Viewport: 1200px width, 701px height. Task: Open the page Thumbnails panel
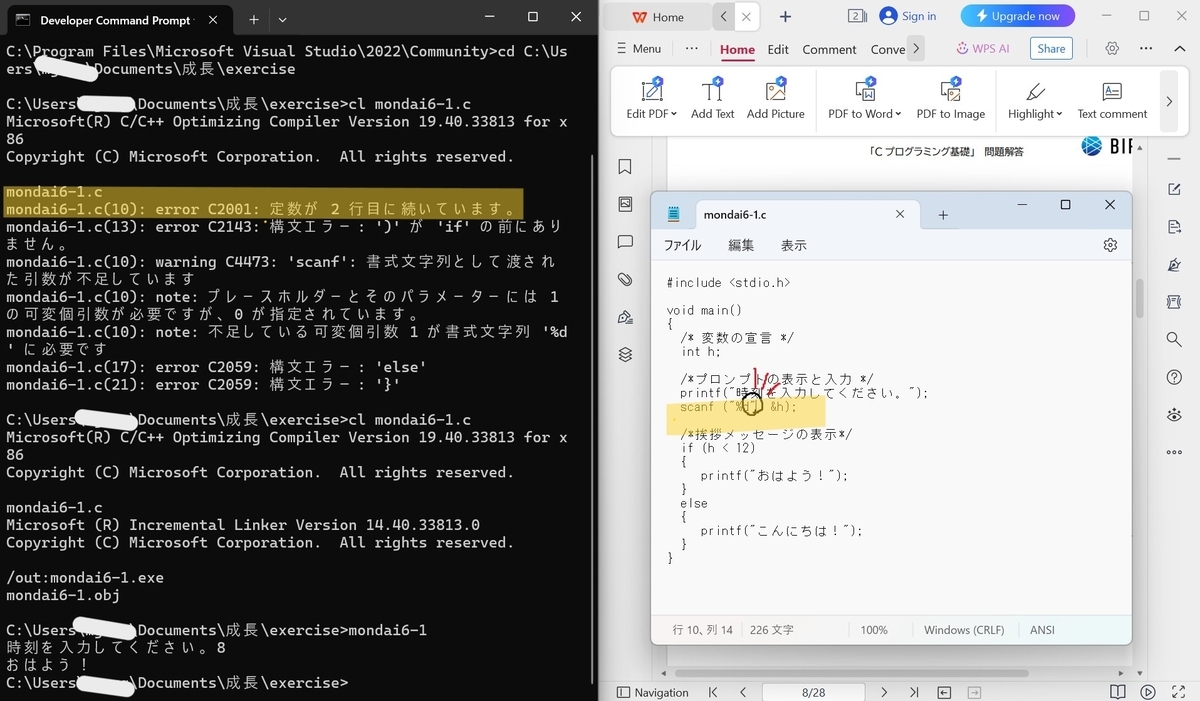click(624, 204)
